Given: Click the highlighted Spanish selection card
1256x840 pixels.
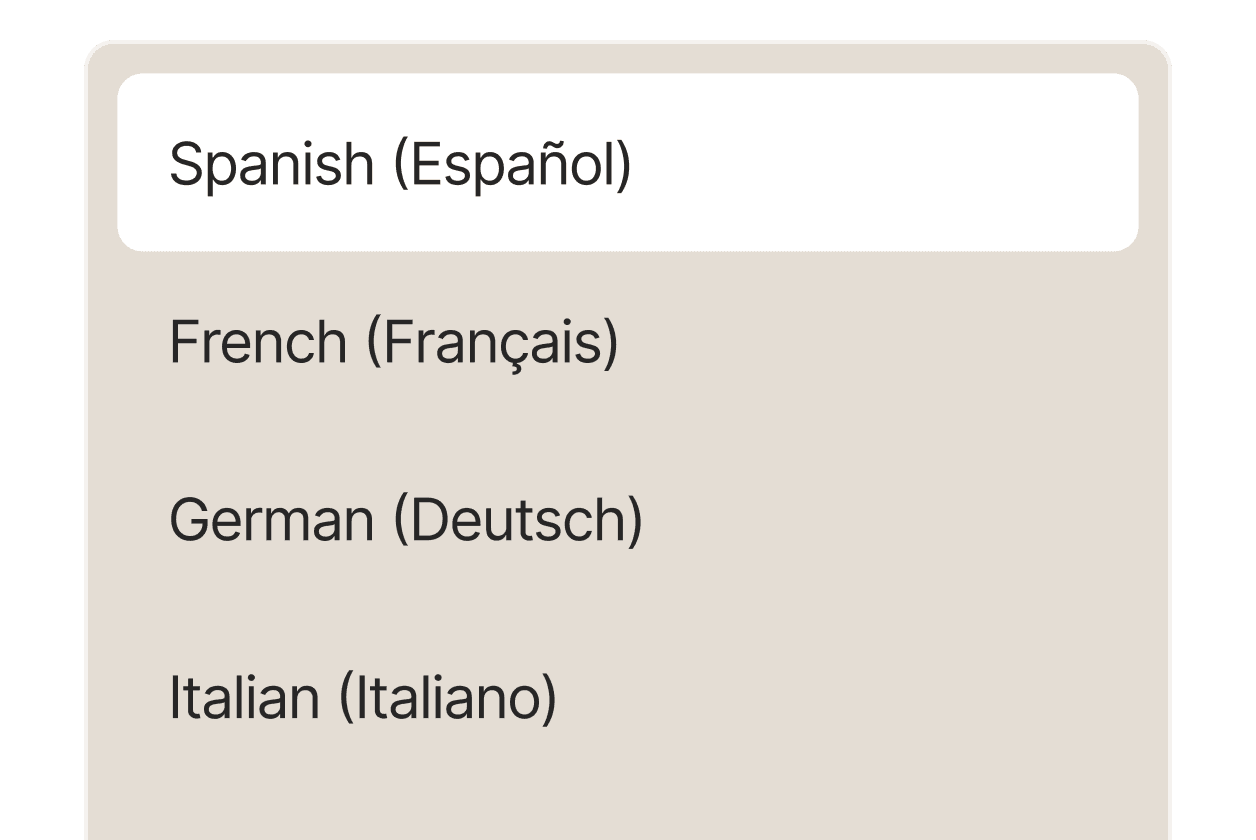Looking at the screenshot, I should coord(628,163).
